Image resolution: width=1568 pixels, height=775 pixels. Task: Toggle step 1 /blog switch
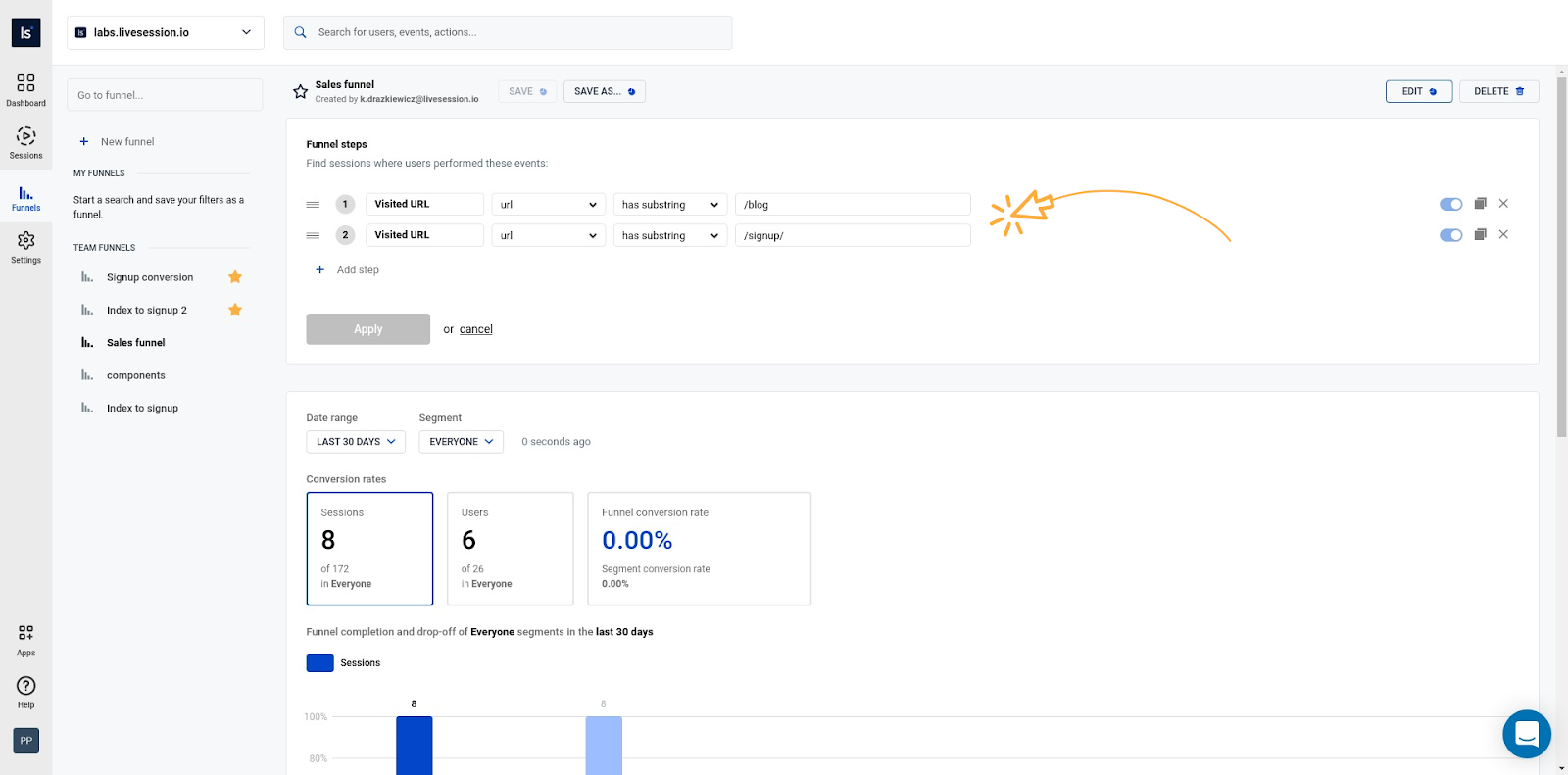coord(1450,204)
